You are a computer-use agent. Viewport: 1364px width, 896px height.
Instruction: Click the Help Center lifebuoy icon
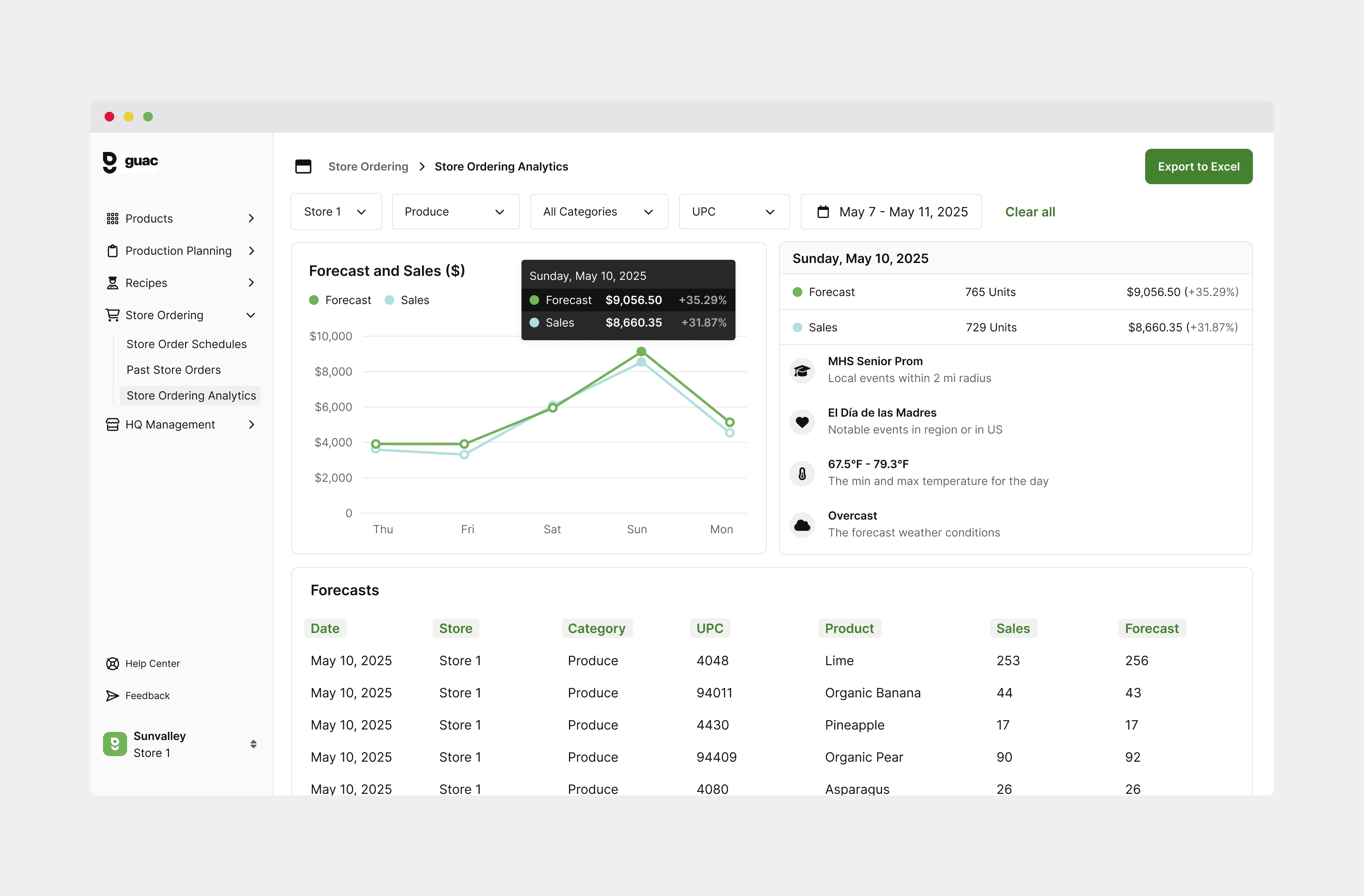112,664
